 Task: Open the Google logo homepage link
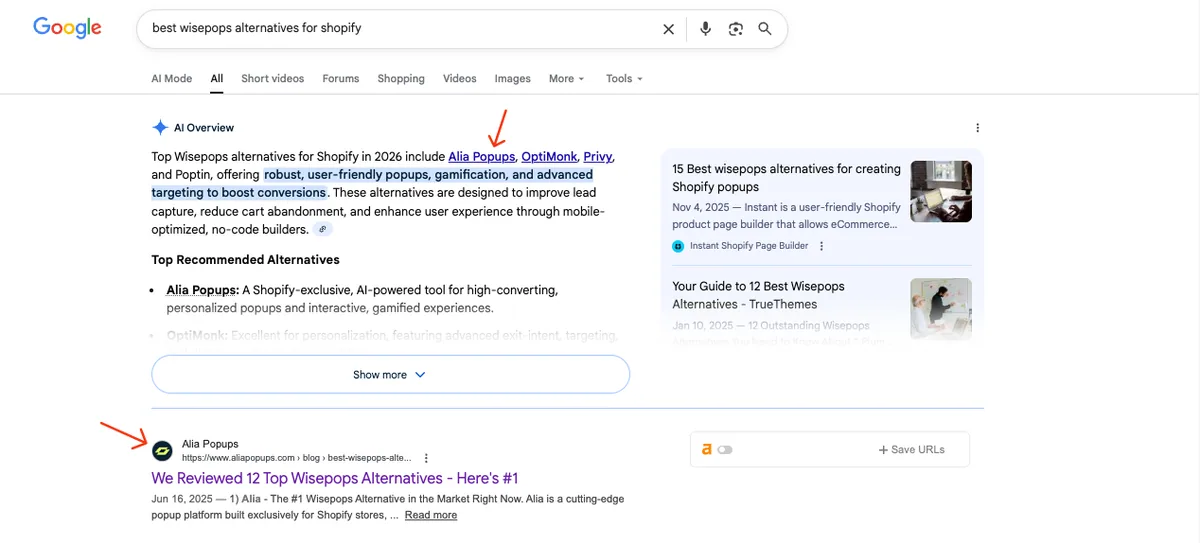pyautogui.click(x=67, y=28)
